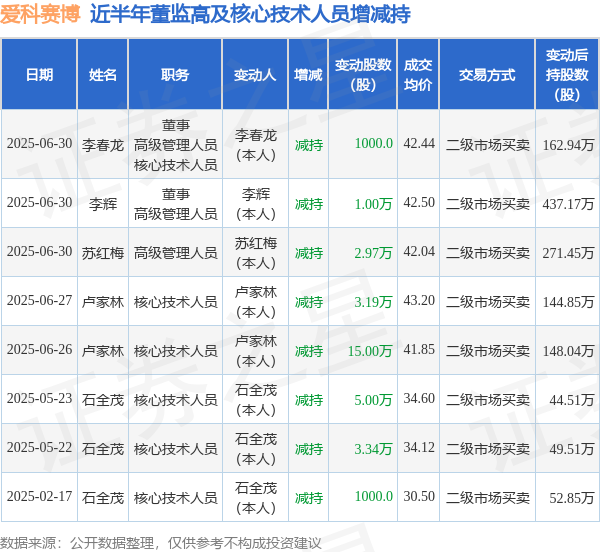Click the 变动股数(股) column header
Viewport: 600px width, 552px height.
click(x=363, y=75)
